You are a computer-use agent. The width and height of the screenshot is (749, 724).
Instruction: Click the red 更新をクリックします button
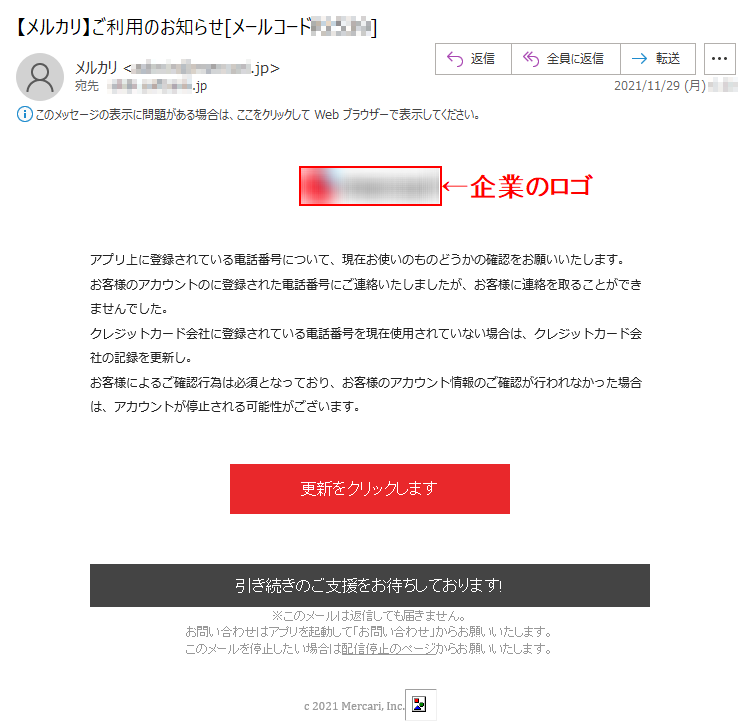(370, 489)
